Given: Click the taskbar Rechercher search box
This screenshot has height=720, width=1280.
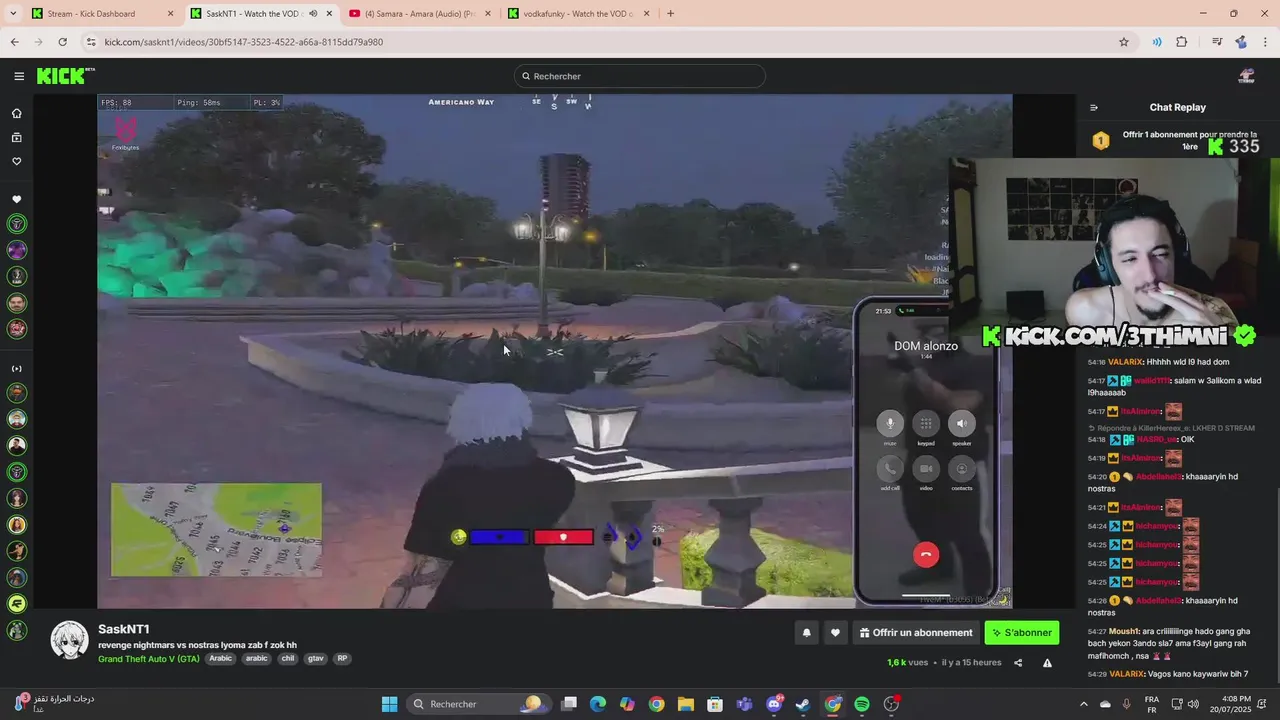Looking at the screenshot, I should click(478, 704).
